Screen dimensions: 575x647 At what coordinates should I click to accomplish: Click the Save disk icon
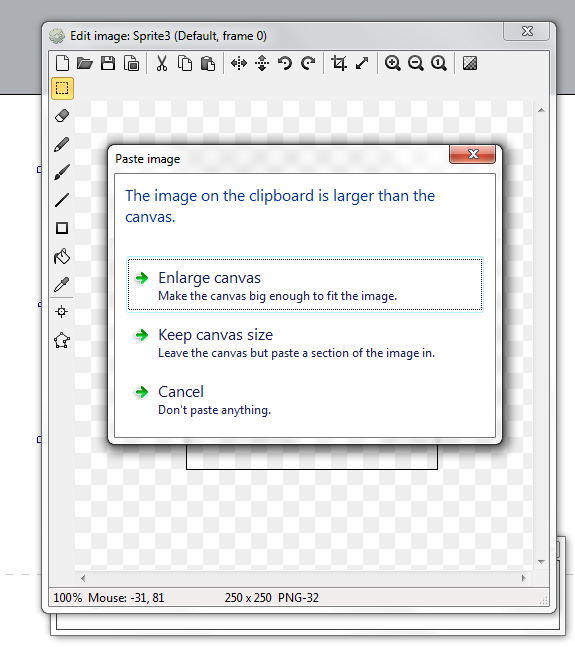[108, 63]
